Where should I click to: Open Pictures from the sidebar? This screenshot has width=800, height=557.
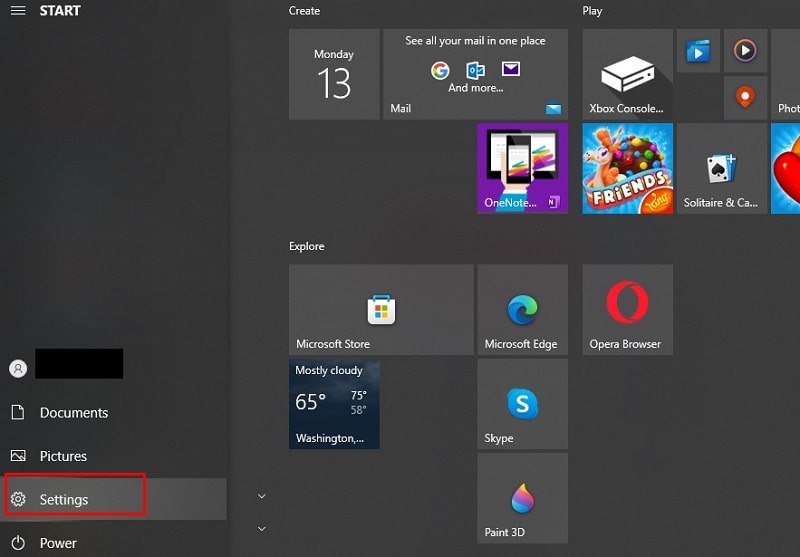click(x=113, y=455)
